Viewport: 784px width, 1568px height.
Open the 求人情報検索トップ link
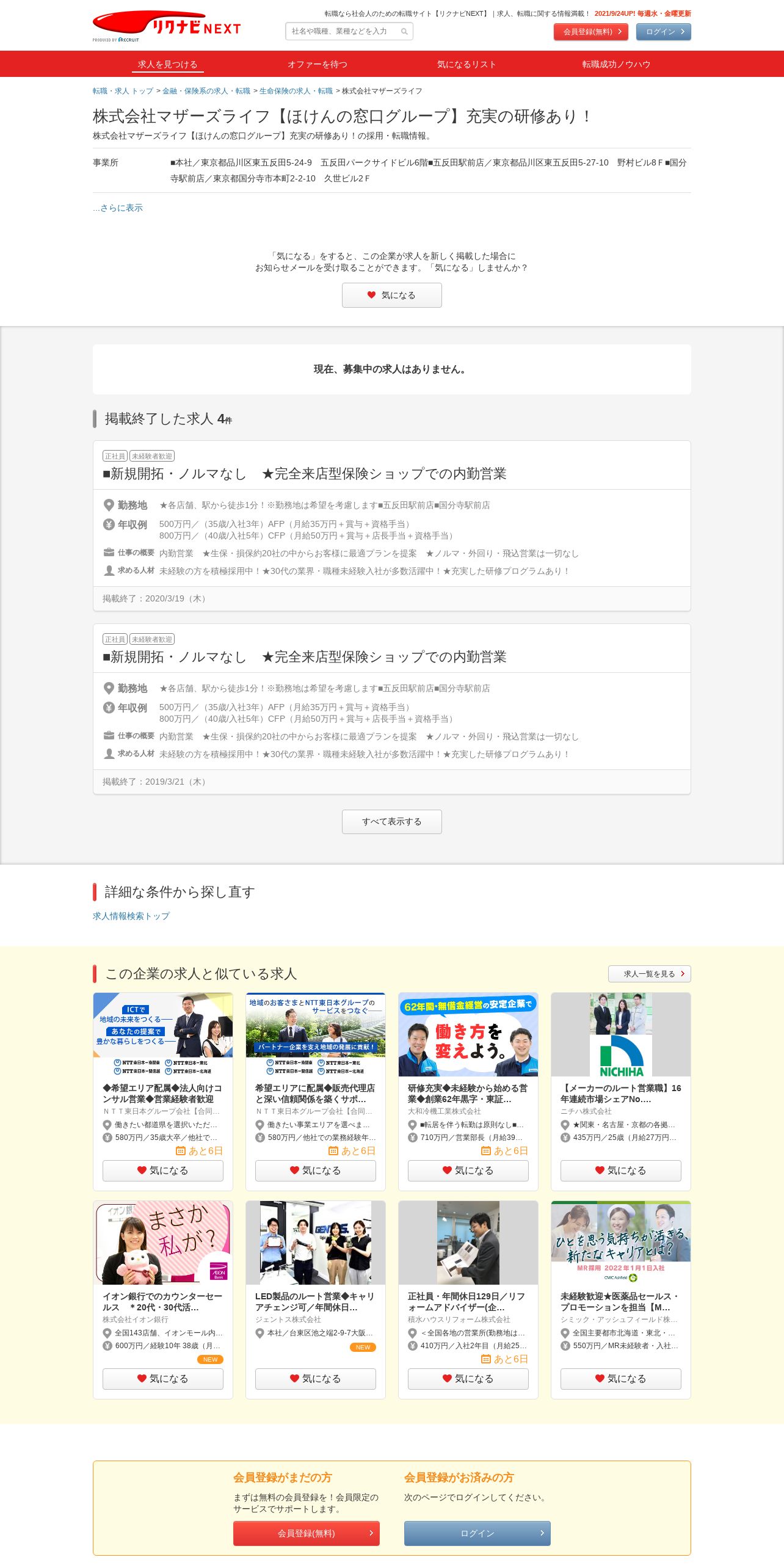pyautogui.click(x=131, y=916)
